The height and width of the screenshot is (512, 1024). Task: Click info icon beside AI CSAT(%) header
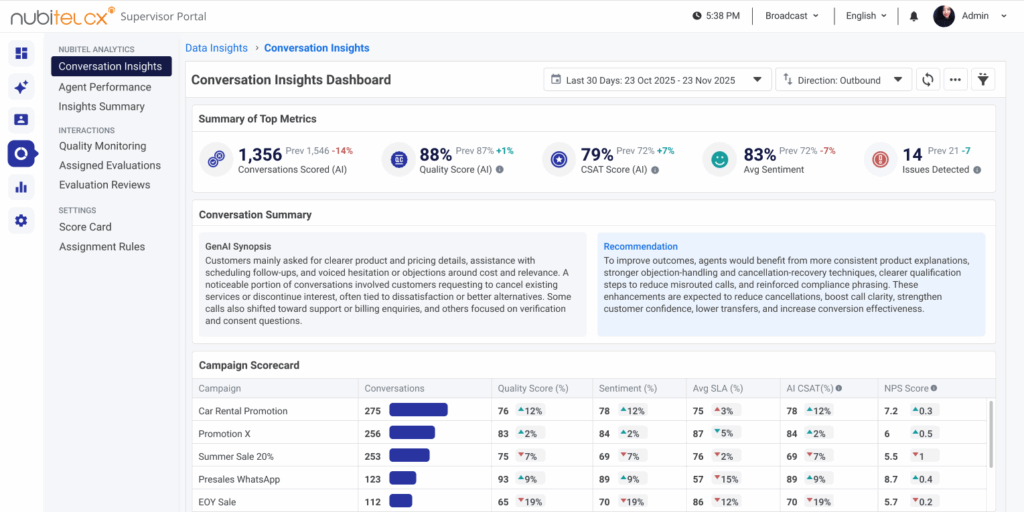[839, 388]
